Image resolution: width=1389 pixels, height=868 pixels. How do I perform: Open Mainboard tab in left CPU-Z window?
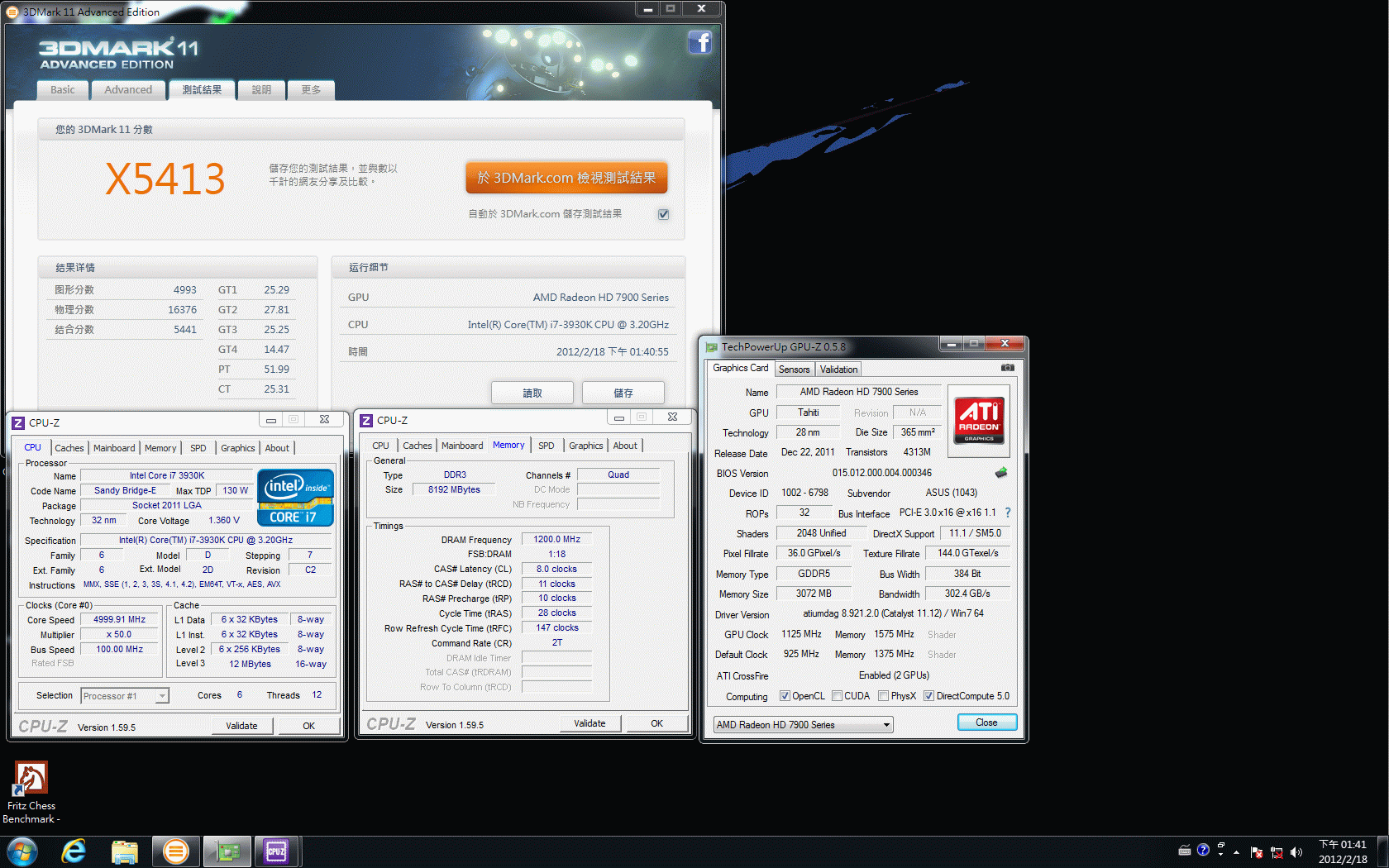(114, 448)
